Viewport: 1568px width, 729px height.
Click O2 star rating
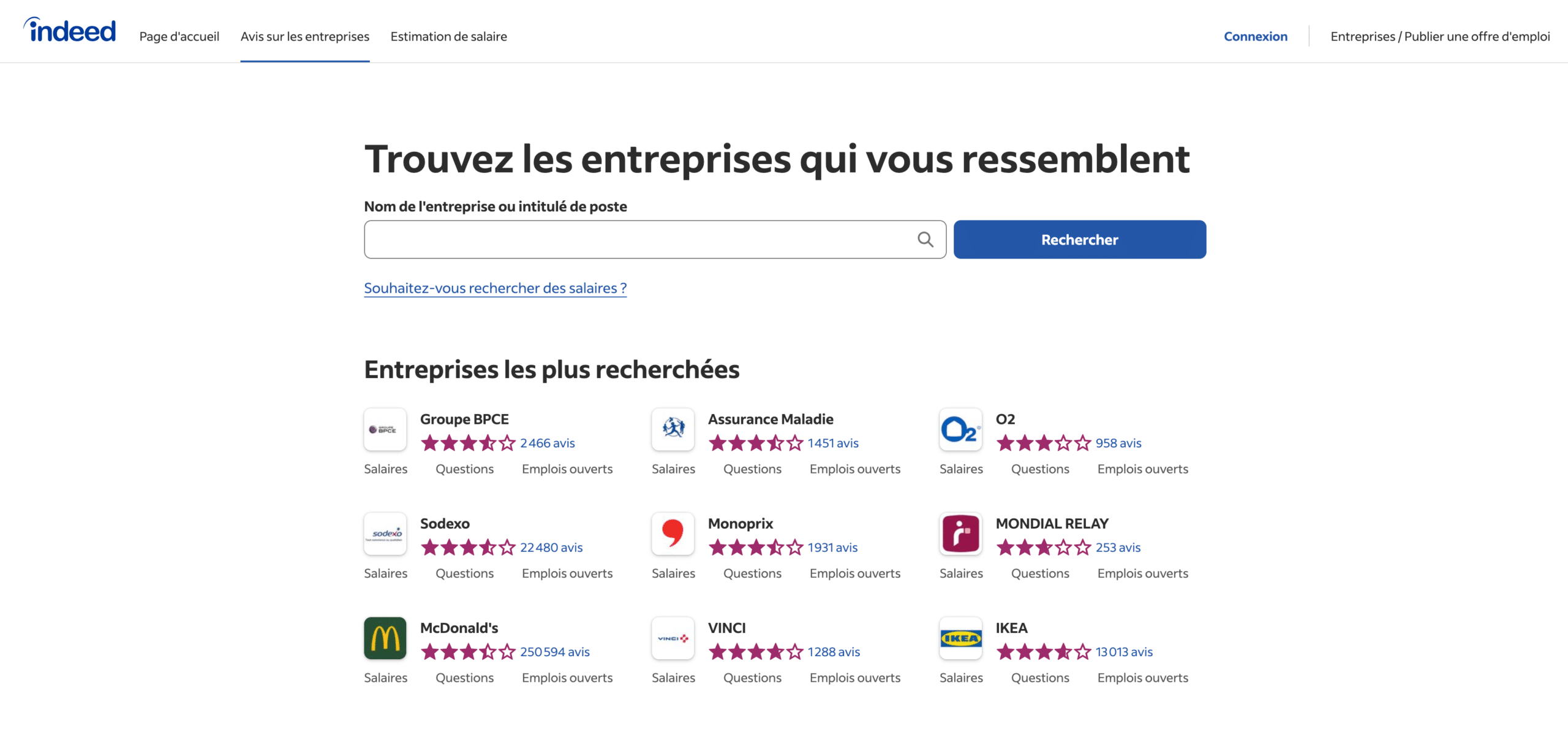pos(1044,443)
